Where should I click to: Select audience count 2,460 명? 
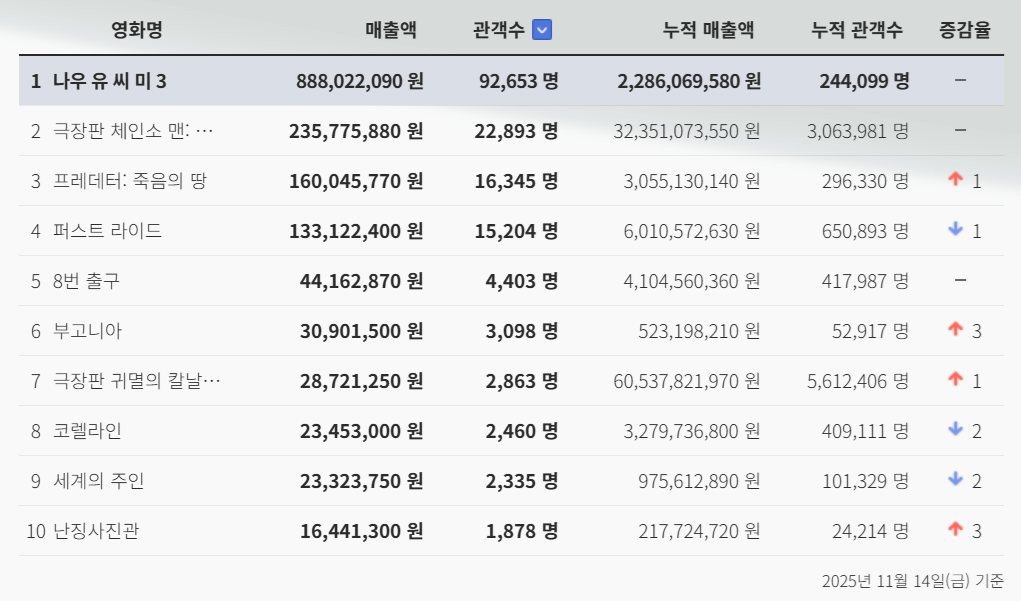522,430
